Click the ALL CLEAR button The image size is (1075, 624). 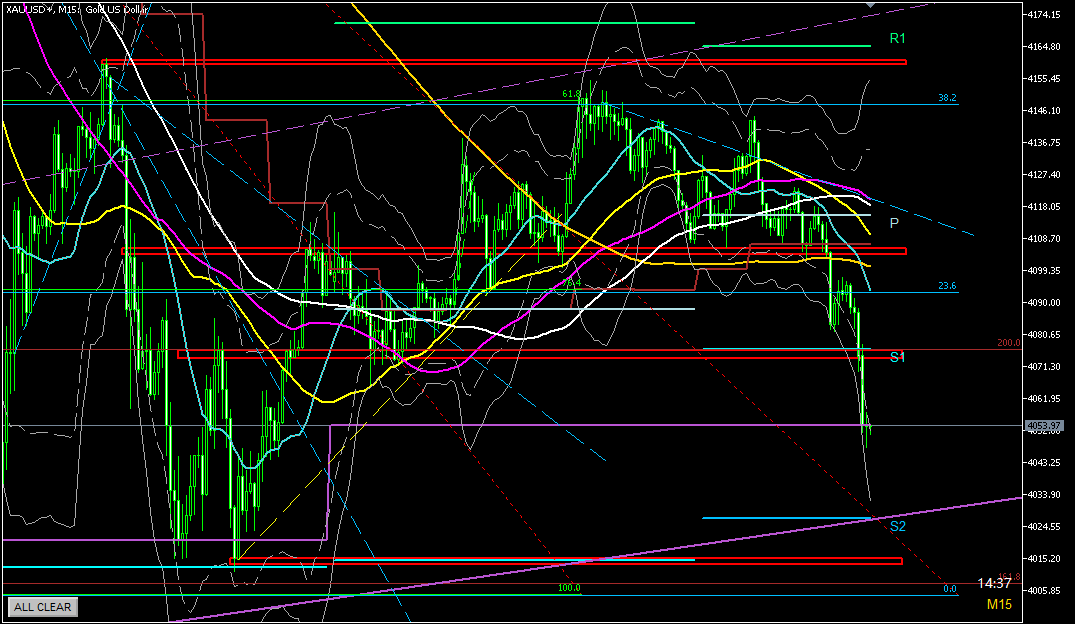pos(42,606)
